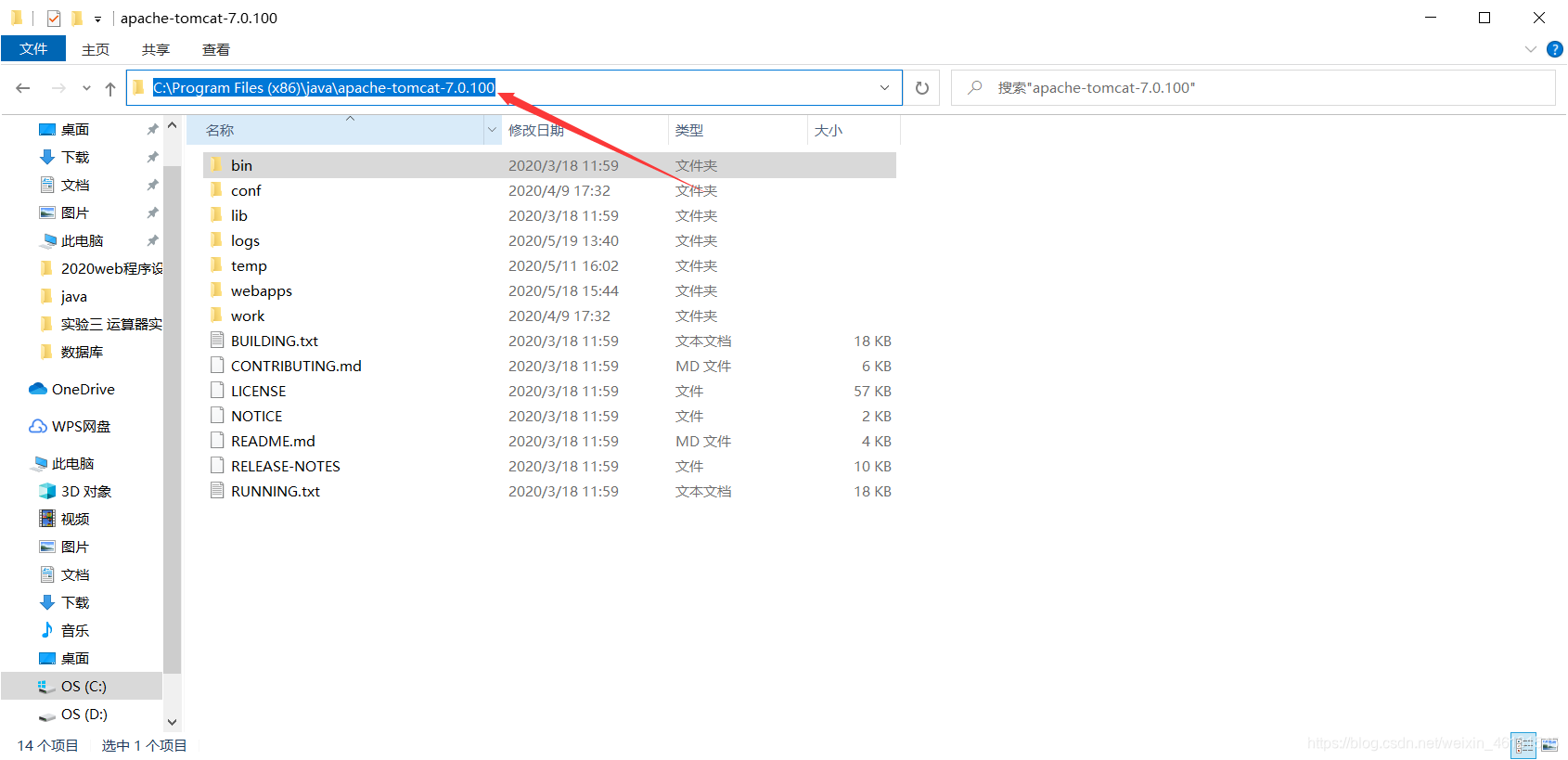Click the navigation pane scroll up arrow
The width and height of the screenshot is (1568, 760).
click(172, 125)
